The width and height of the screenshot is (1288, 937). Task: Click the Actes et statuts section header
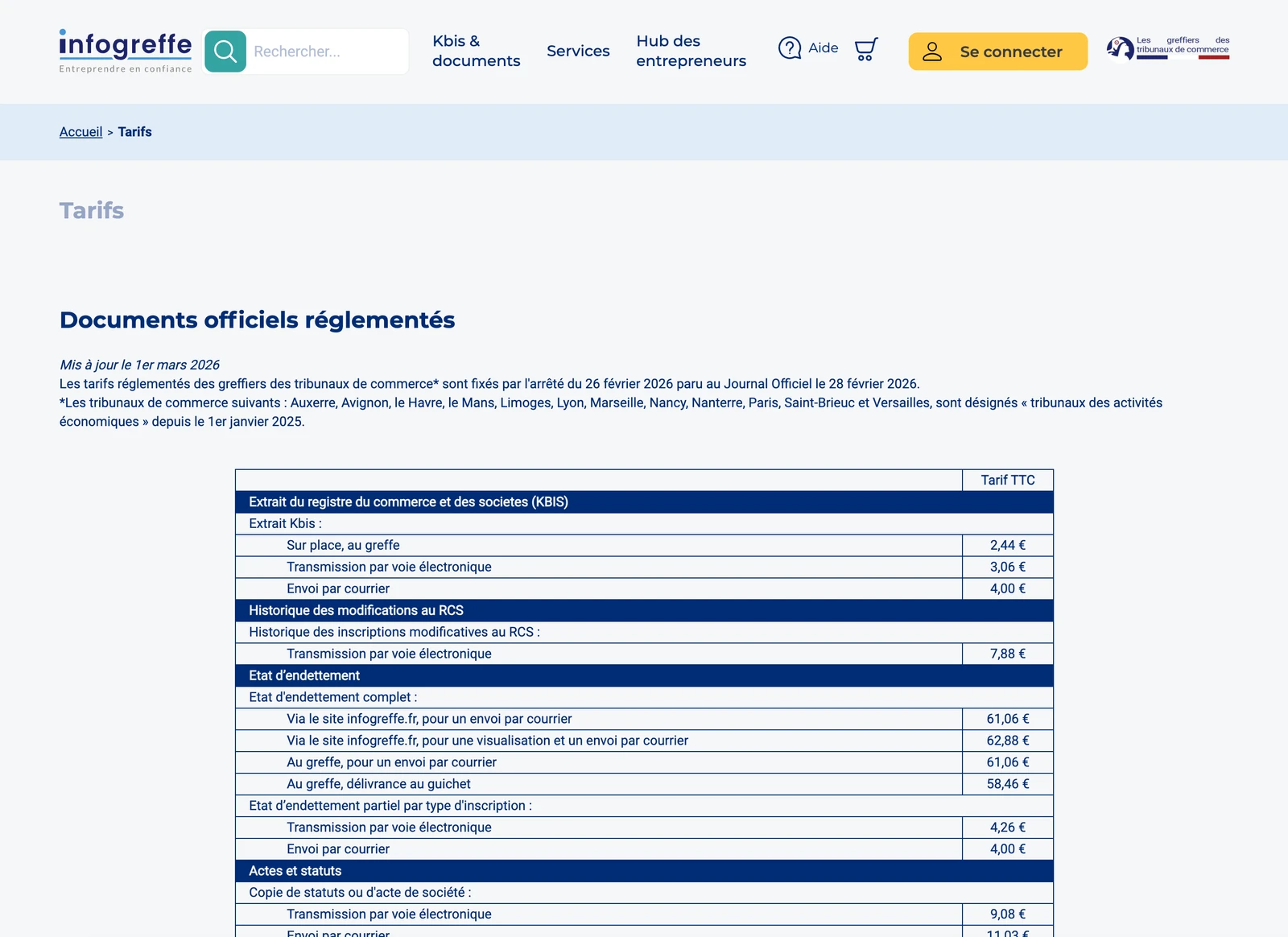pos(644,871)
